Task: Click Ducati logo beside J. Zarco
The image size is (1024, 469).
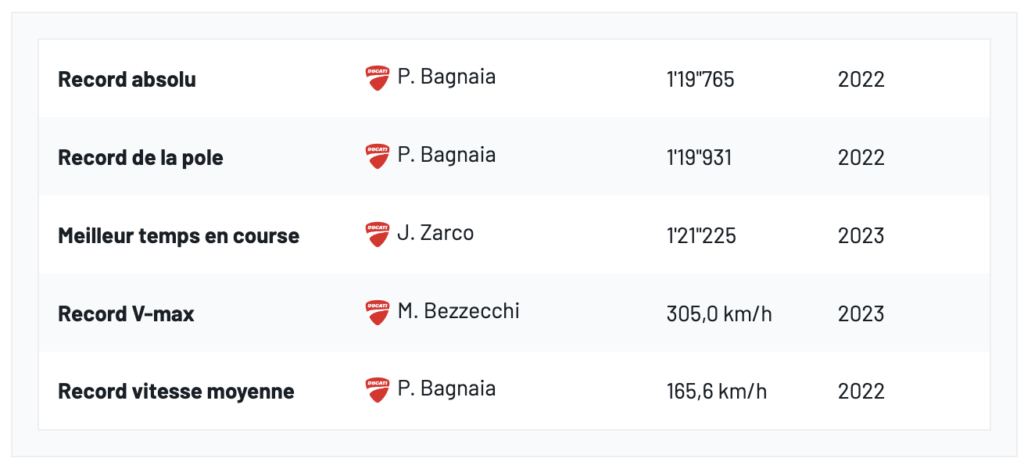Action: click(377, 234)
